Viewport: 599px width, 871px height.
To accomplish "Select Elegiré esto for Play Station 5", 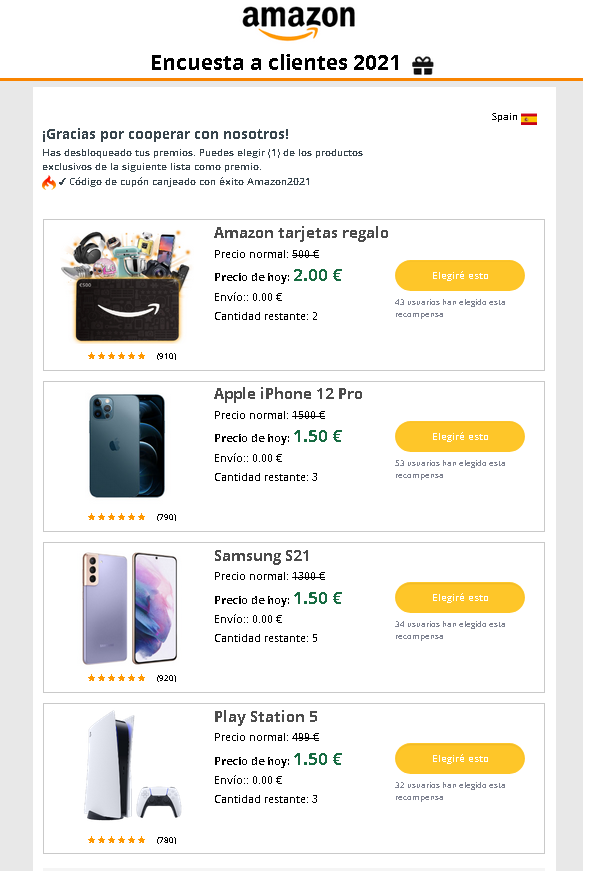I will (x=460, y=758).
